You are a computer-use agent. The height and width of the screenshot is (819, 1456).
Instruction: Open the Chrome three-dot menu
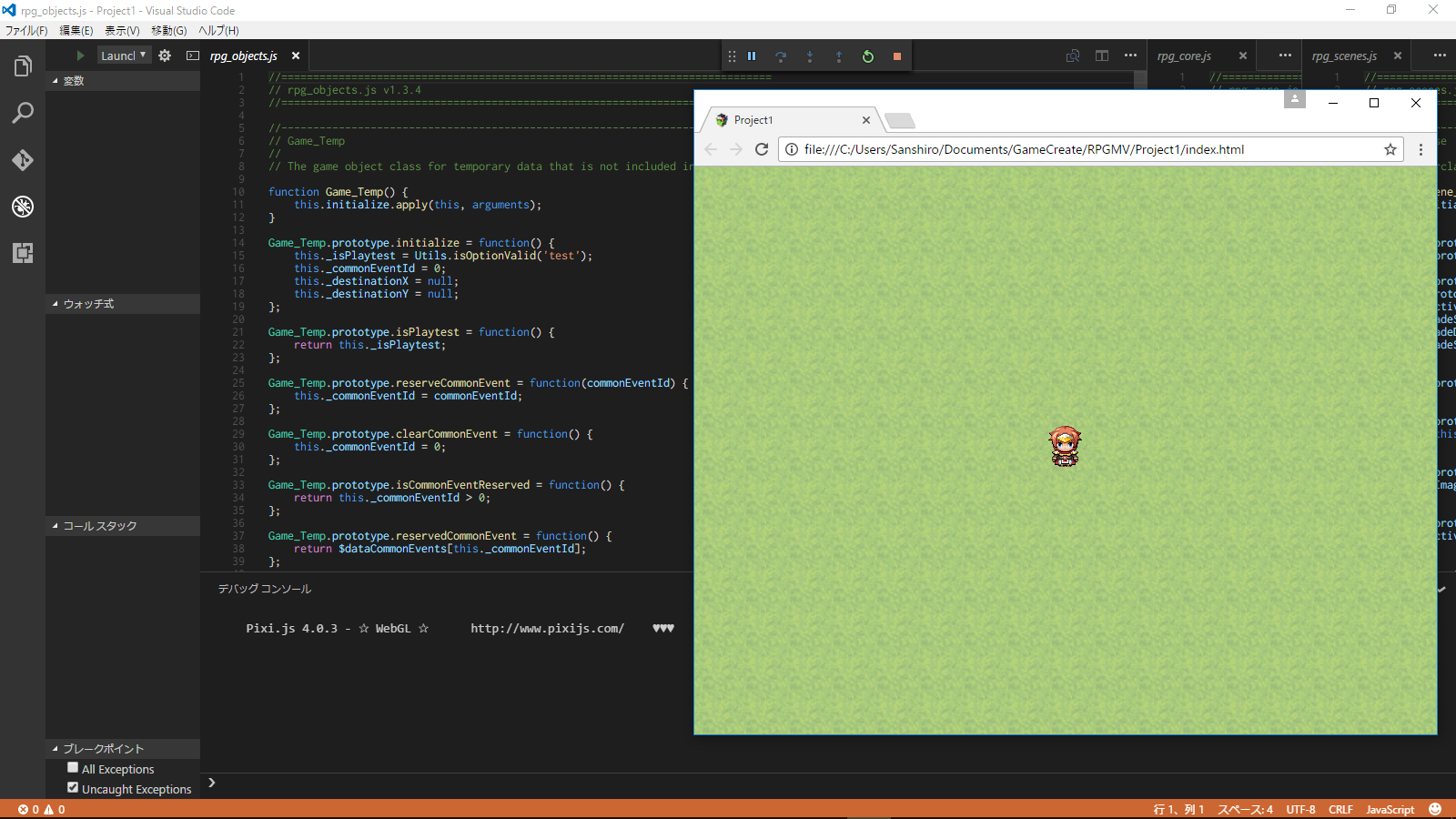coord(1421,149)
